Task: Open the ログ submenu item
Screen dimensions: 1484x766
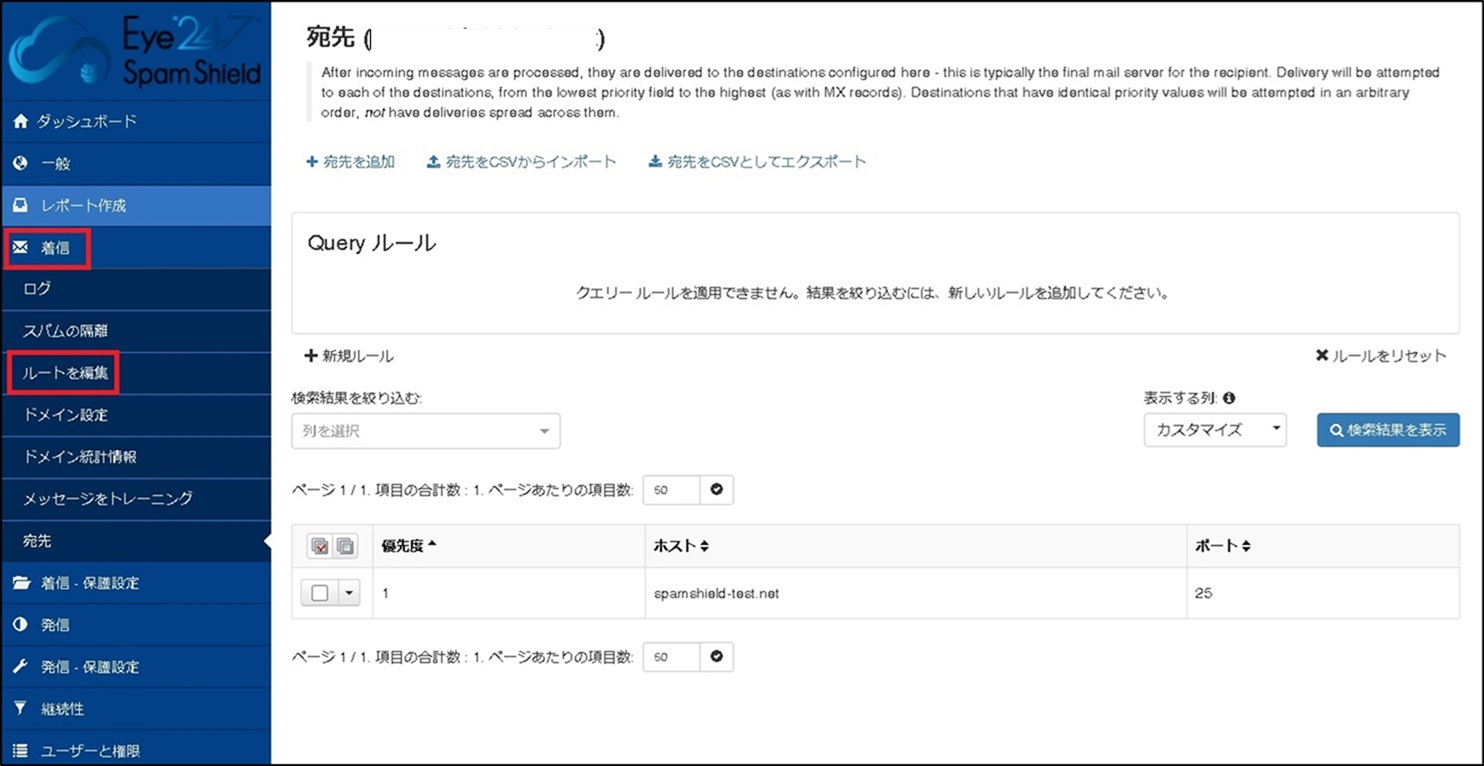Action: [x=135, y=289]
